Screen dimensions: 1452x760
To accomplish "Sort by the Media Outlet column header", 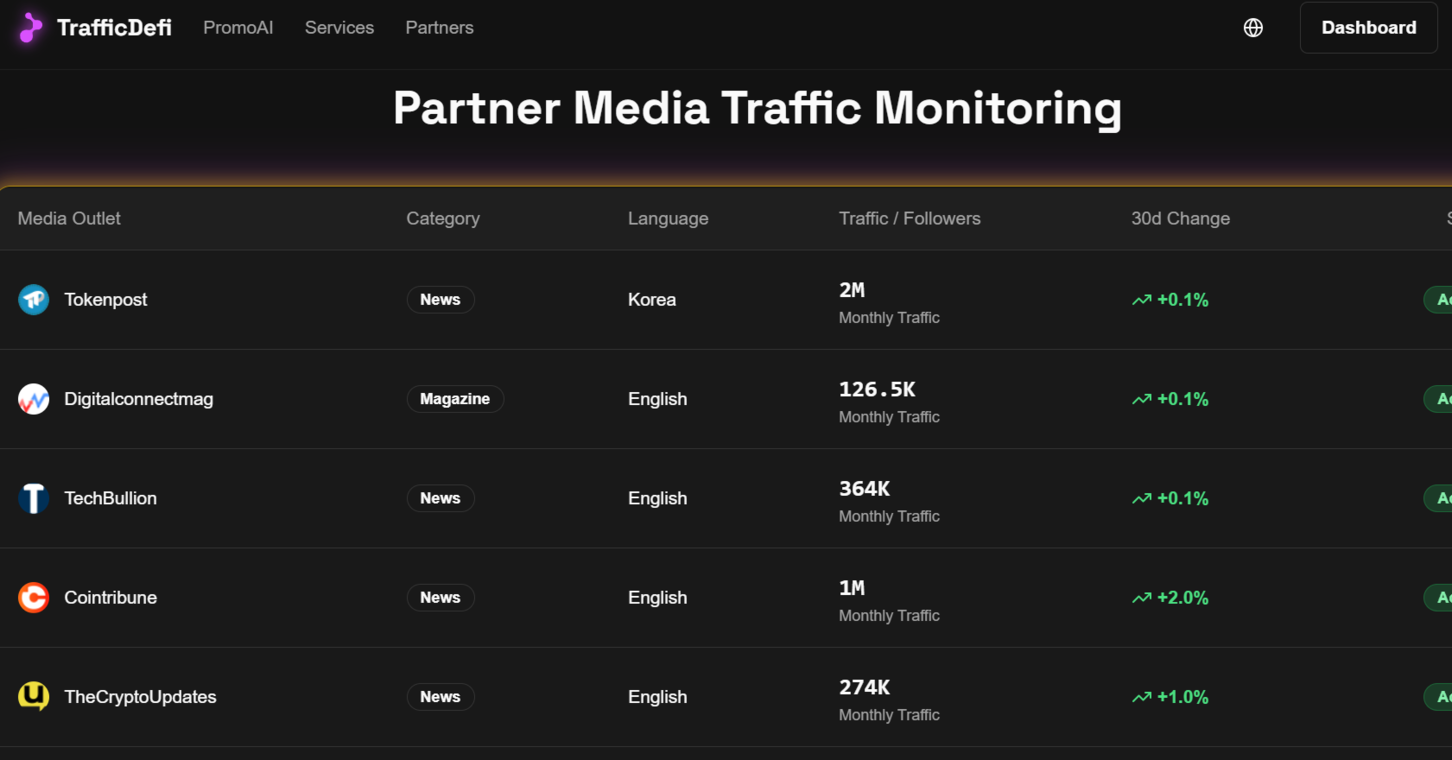I will (x=68, y=218).
